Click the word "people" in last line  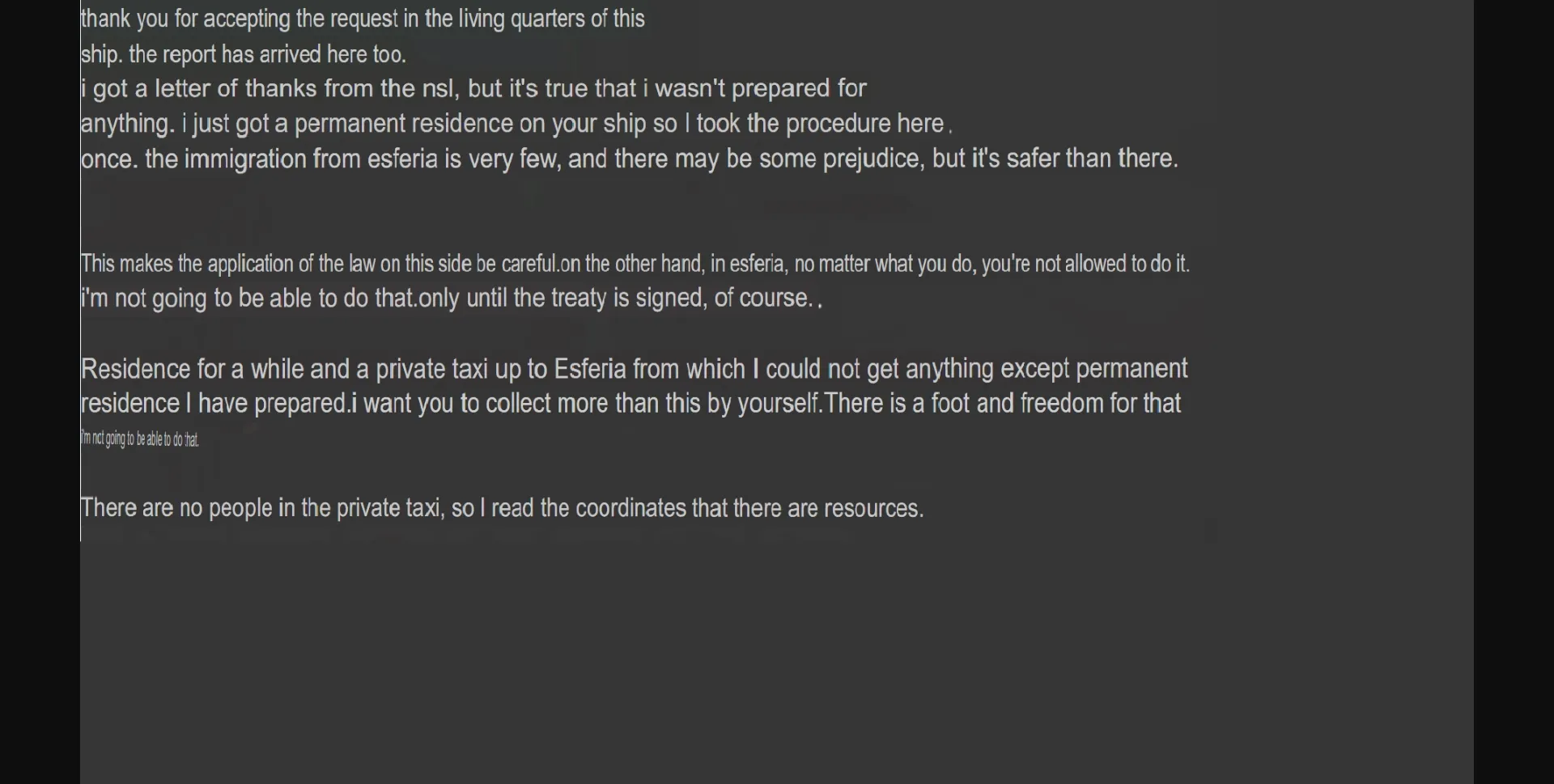point(240,508)
